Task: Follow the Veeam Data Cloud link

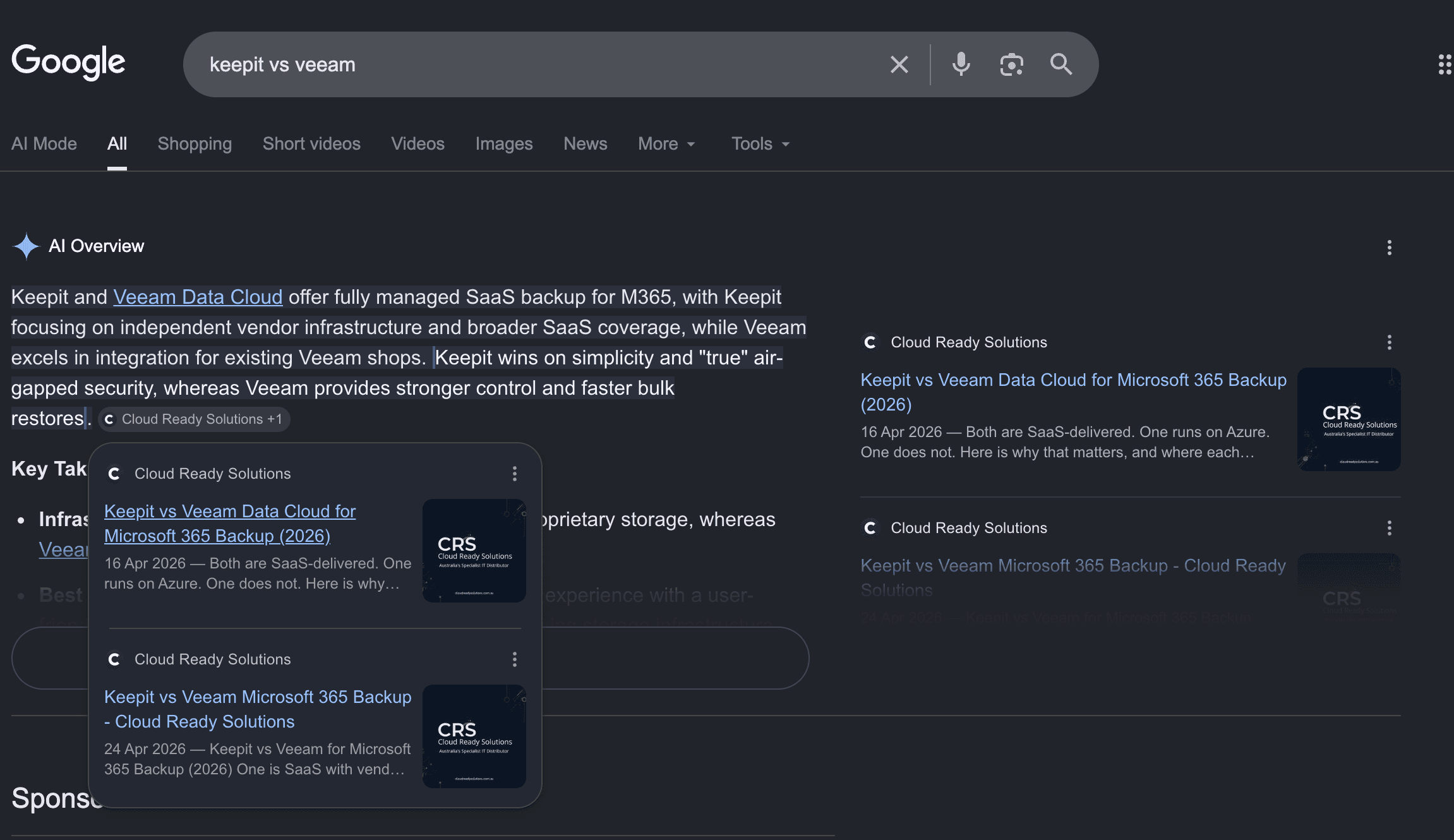Action: click(198, 297)
